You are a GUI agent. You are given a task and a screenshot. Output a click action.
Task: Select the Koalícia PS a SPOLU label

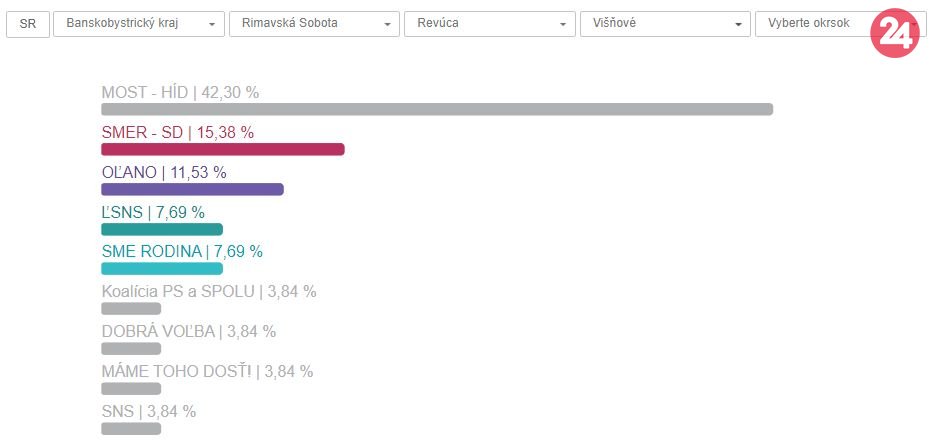(208, 291)
